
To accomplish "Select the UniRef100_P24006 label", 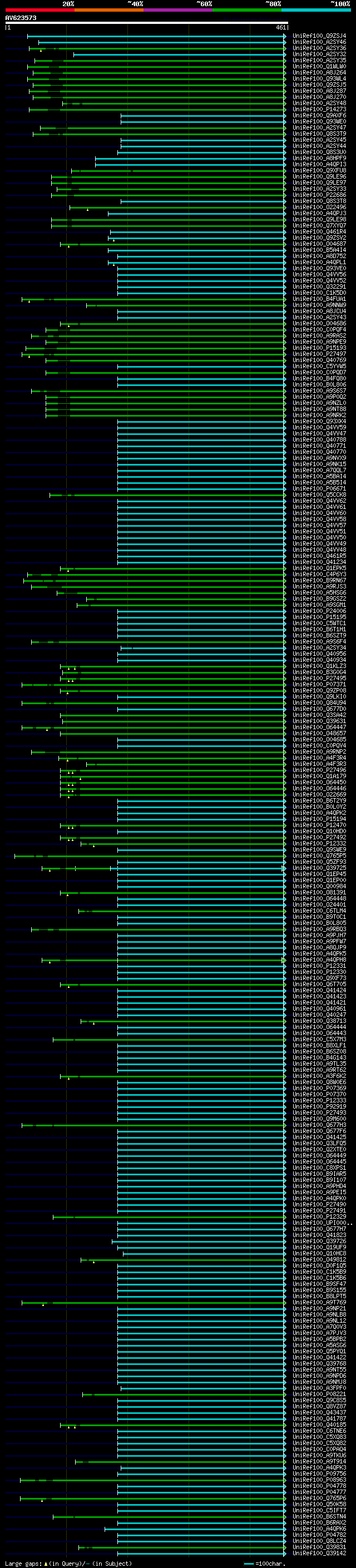I will [319, 611].
